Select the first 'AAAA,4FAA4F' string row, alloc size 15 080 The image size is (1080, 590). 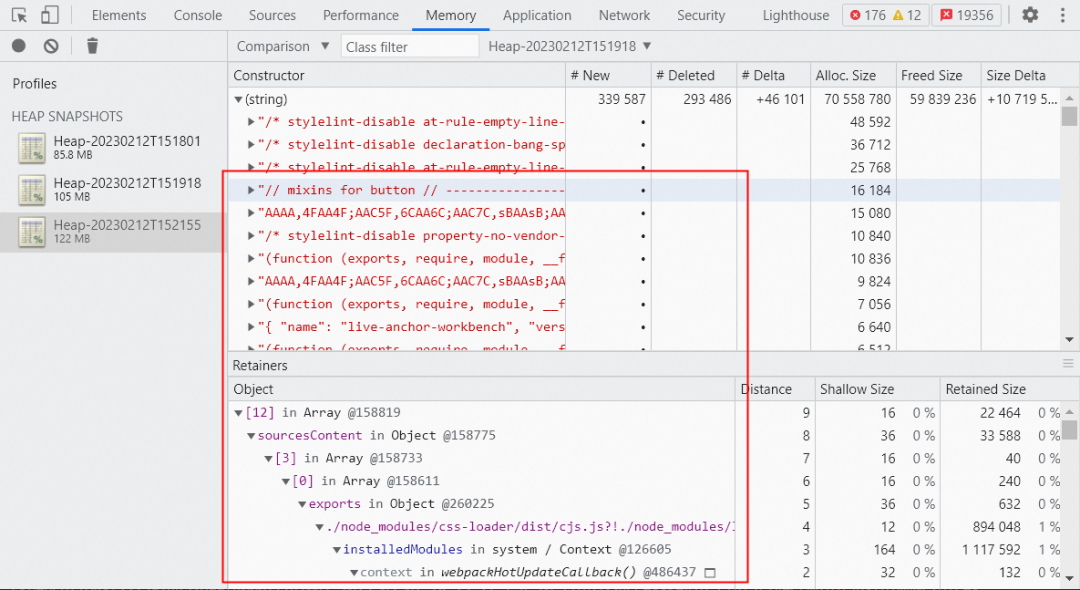click(x=643, y=213)
